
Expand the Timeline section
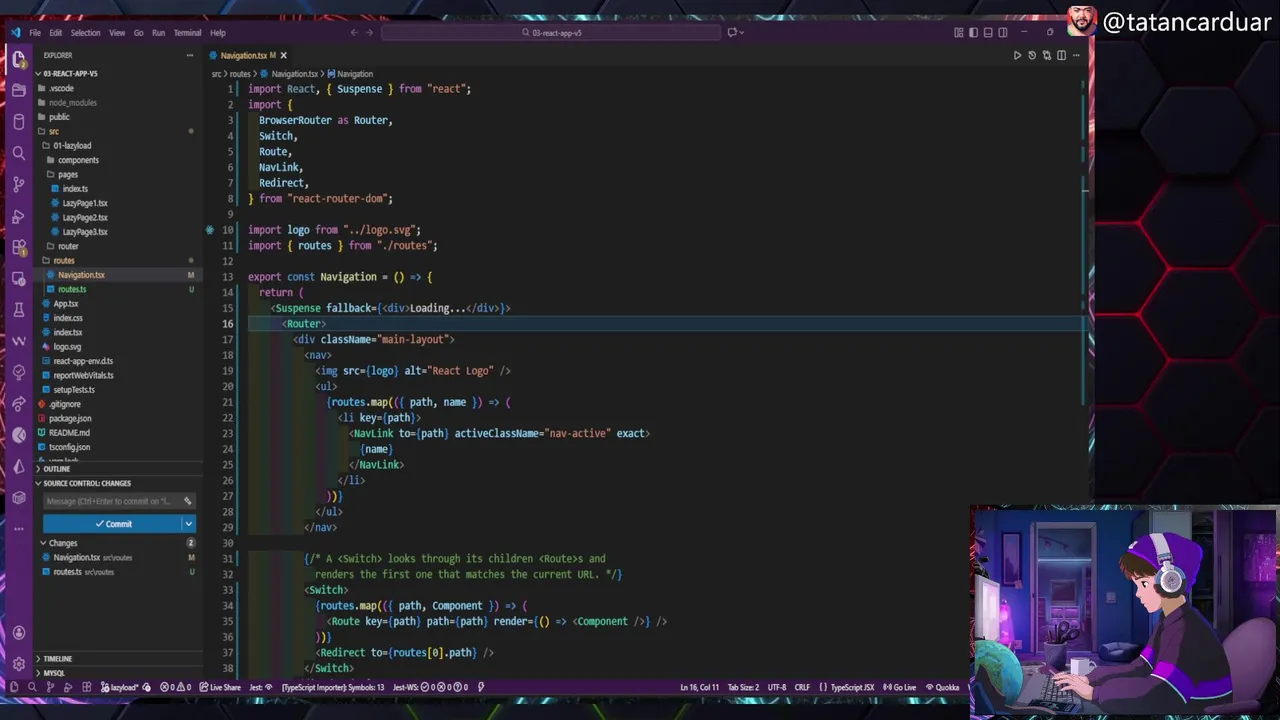coord(38,659)
